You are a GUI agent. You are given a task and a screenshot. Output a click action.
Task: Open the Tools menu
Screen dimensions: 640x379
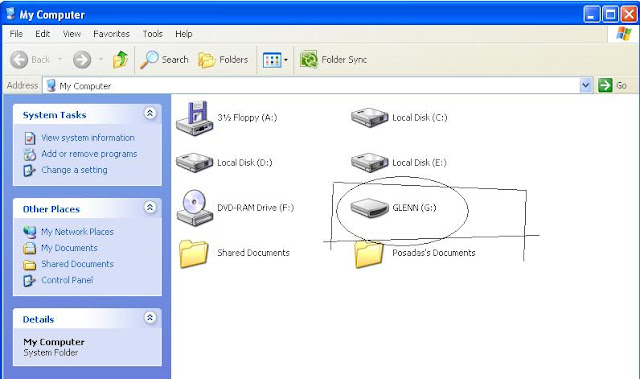tap(153, 34)
